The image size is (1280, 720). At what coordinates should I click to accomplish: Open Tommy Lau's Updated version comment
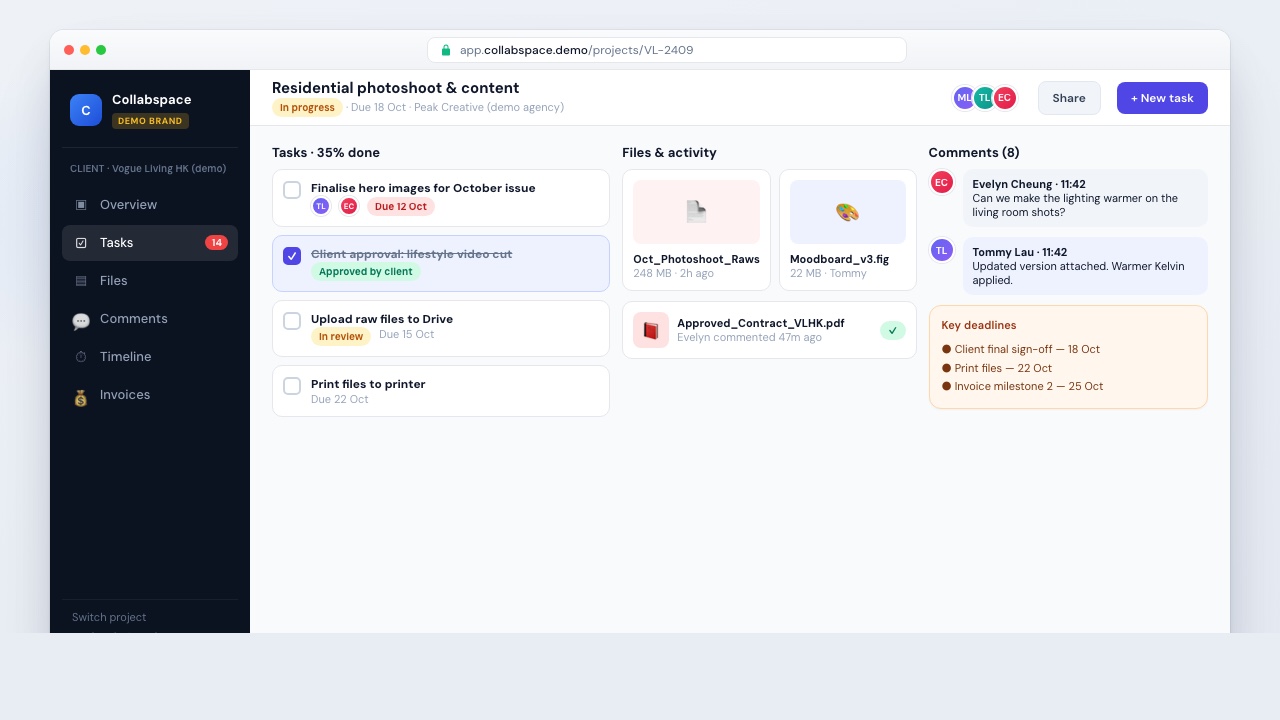tap(1085, 266)
